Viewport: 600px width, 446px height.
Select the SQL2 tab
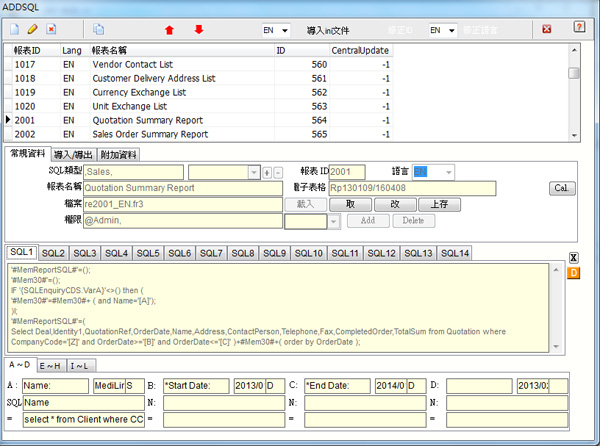(53, 253)
